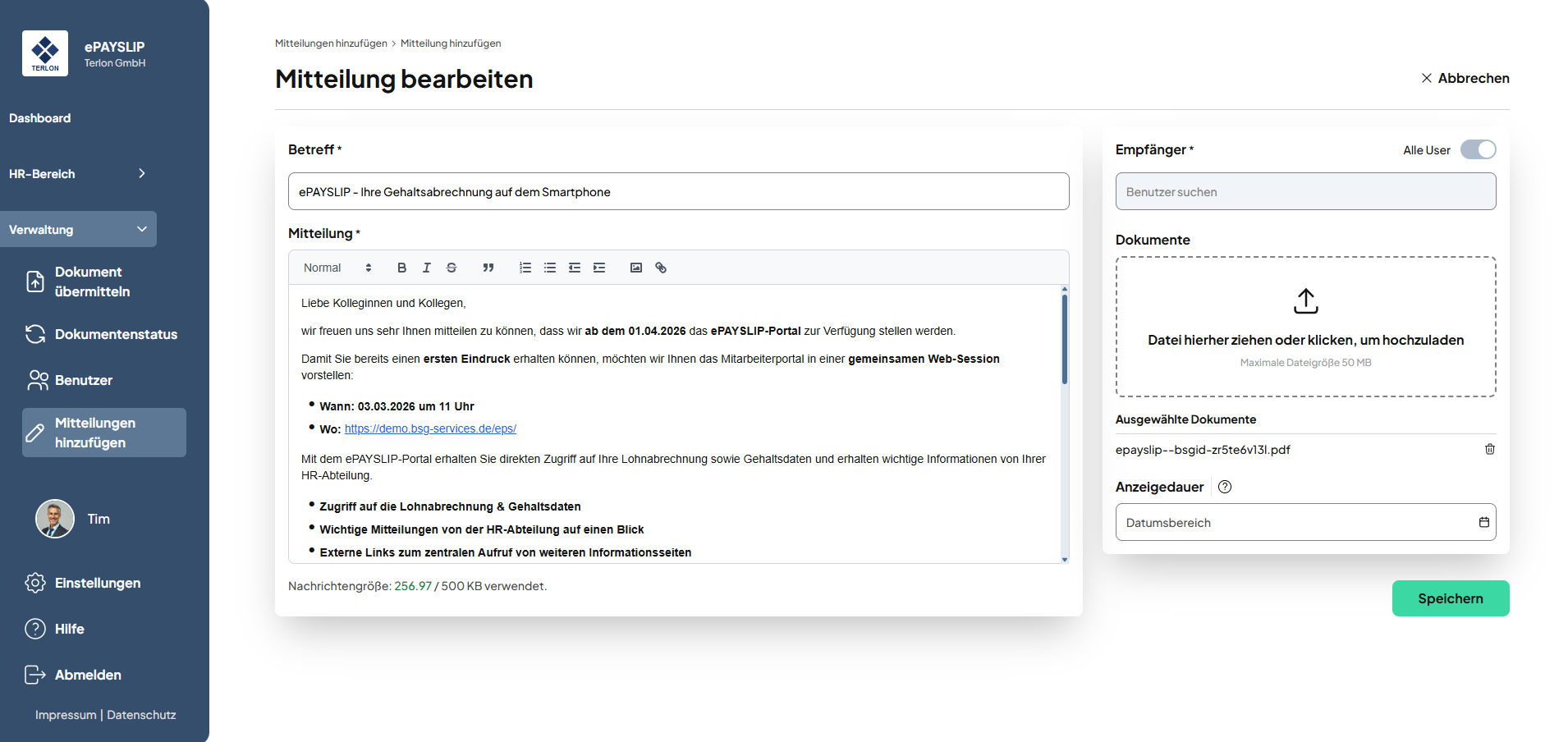
Task: Toggle bold formatting in the editor
Action: [x=401, y=268]
